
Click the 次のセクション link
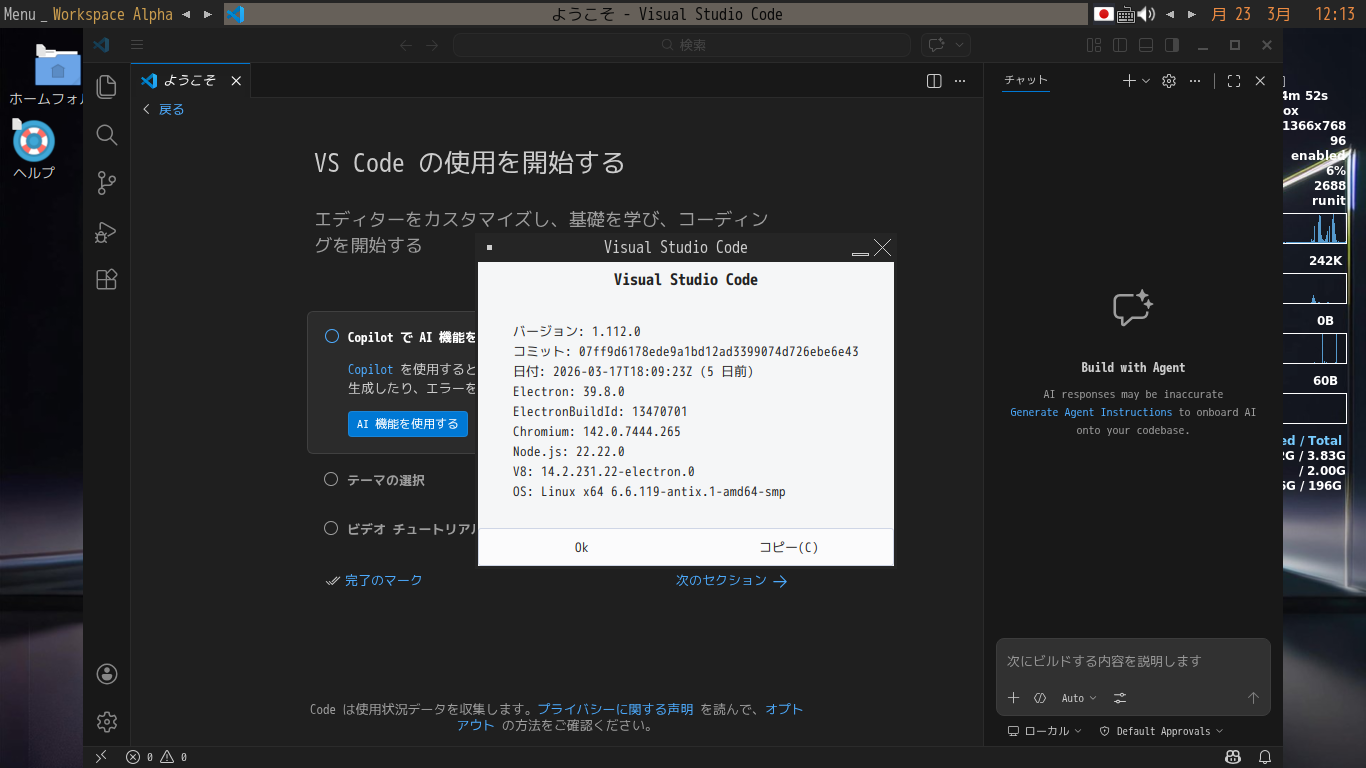tap(731, 580)
